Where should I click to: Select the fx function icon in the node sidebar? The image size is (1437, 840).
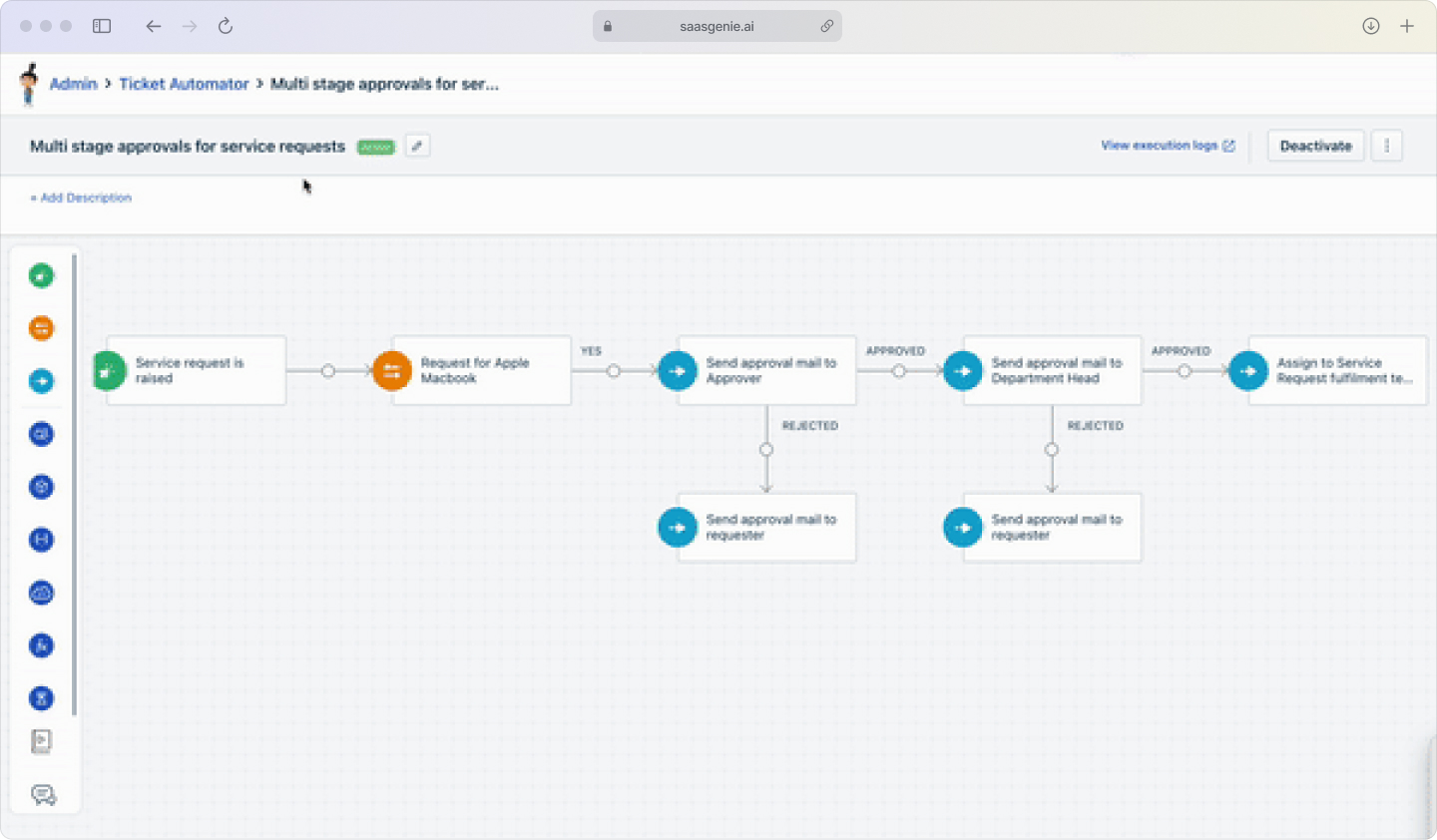pos(41,645)
